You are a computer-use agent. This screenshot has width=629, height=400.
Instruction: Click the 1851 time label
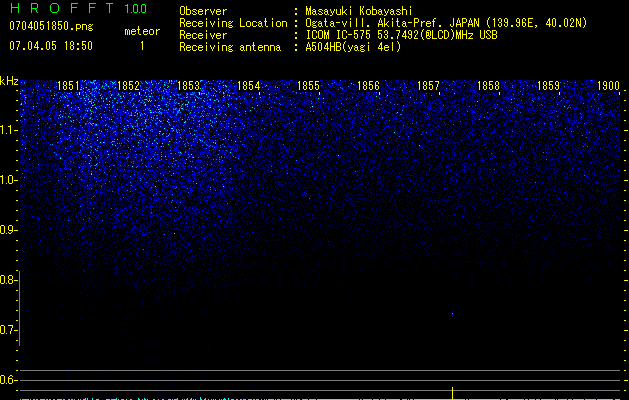(68, 86)
